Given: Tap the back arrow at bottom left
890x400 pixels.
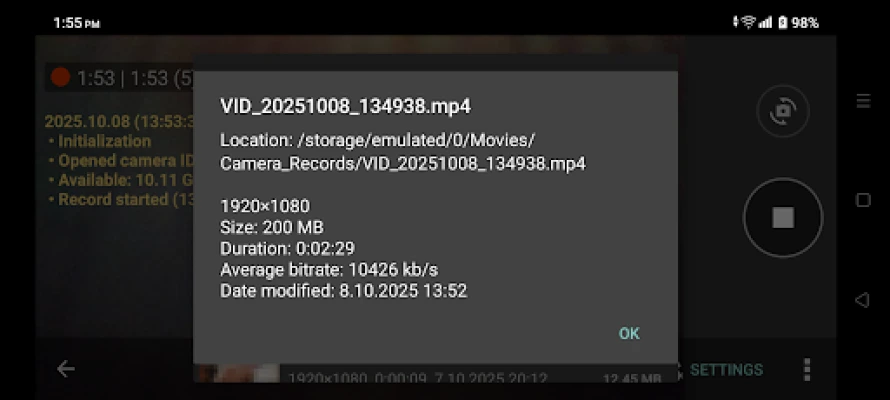Looking at the screenshot, I should click(66, 369).
